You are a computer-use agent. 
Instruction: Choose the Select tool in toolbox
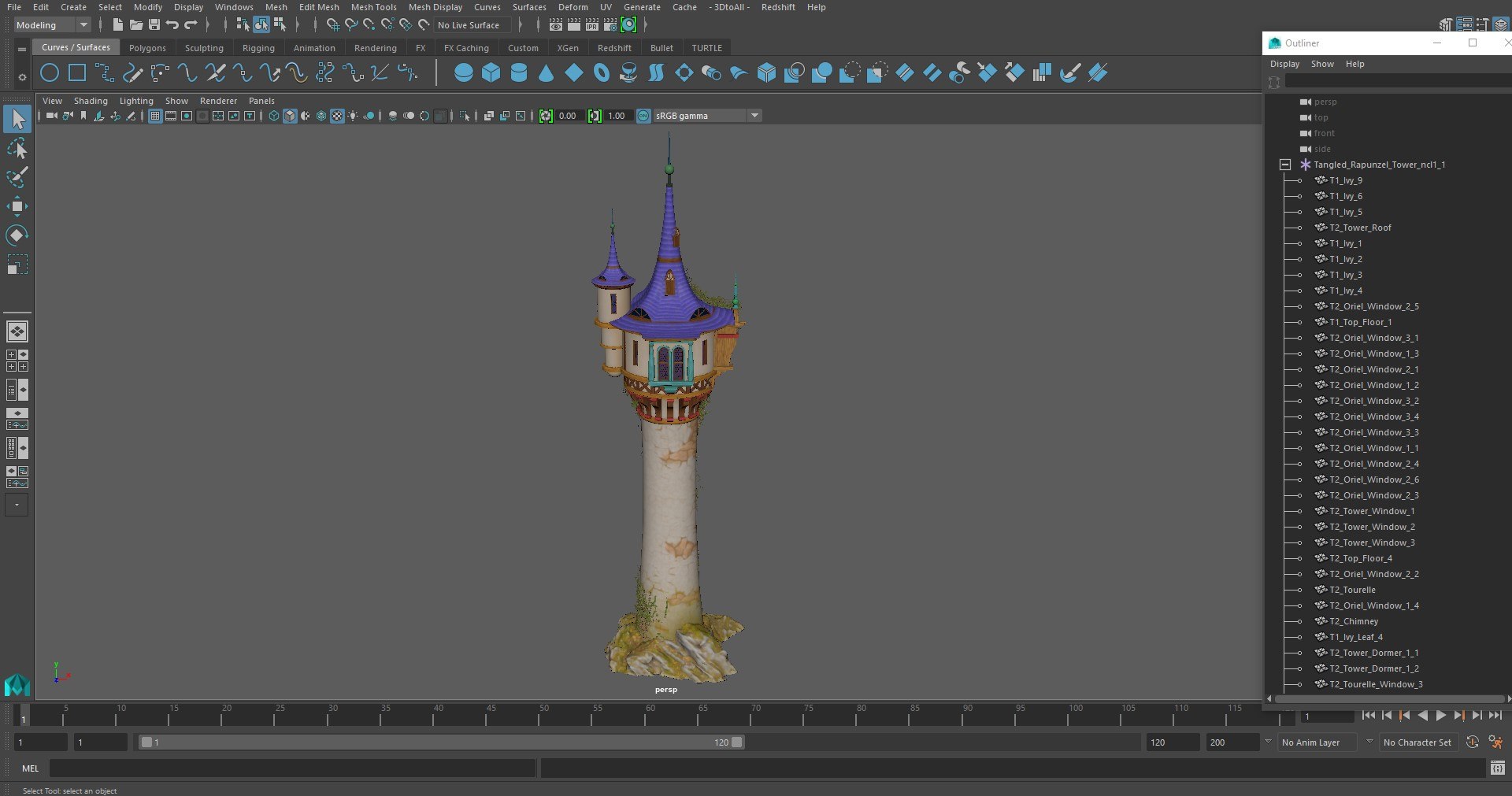click(x=17, y=119)
